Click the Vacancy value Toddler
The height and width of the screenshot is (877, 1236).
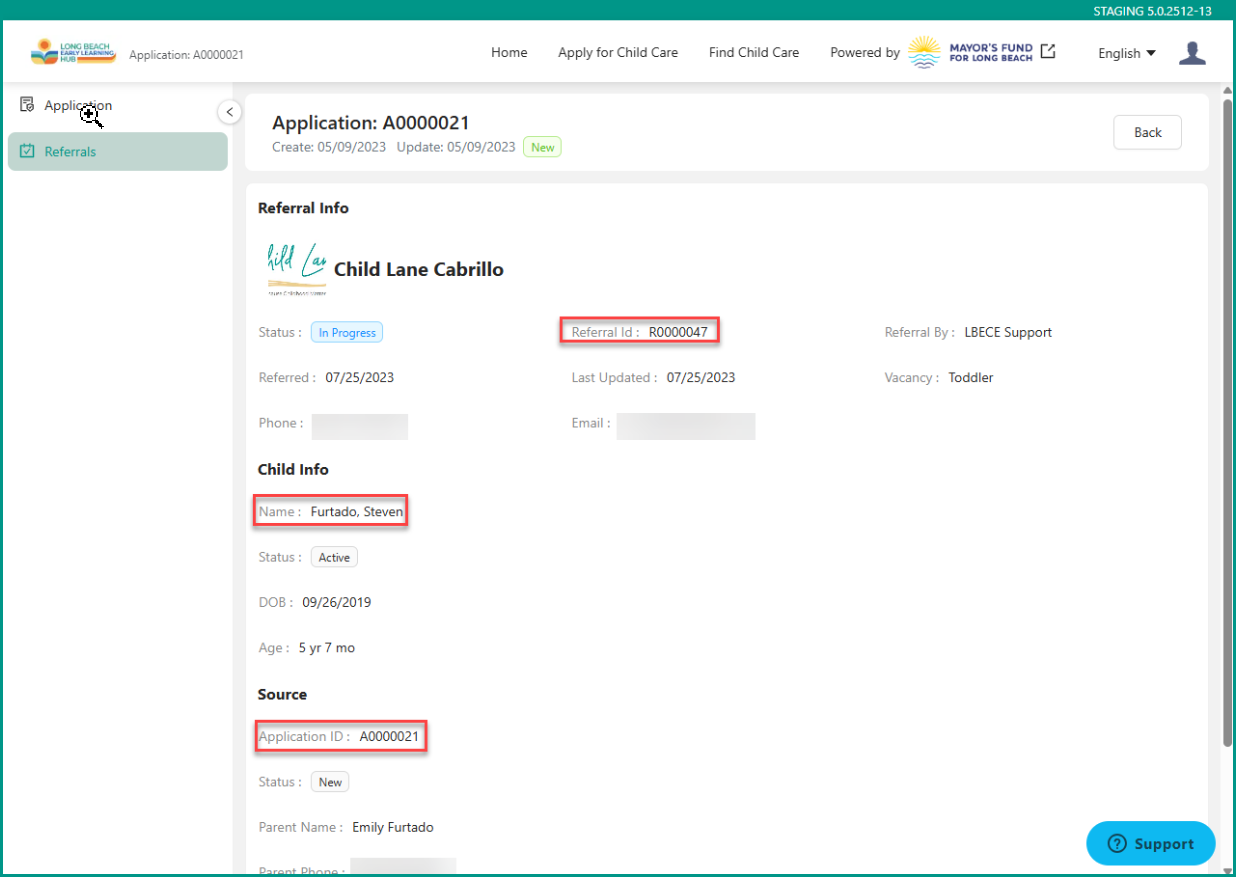tap(971, 378)
